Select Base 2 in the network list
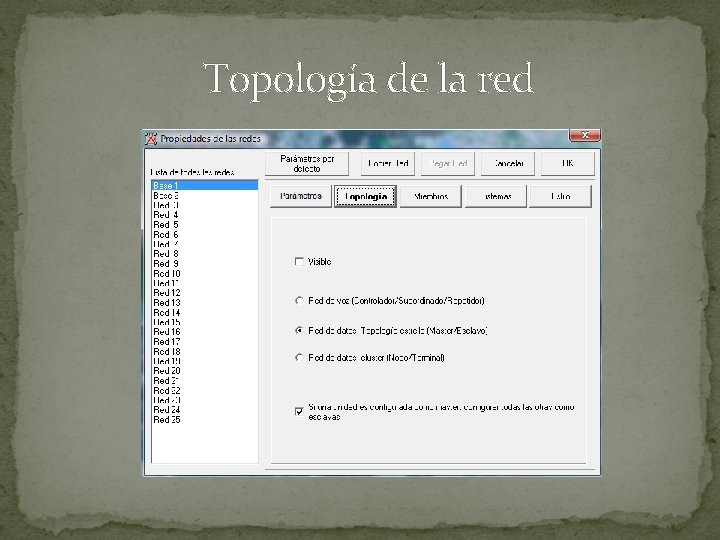 [205, 196]
